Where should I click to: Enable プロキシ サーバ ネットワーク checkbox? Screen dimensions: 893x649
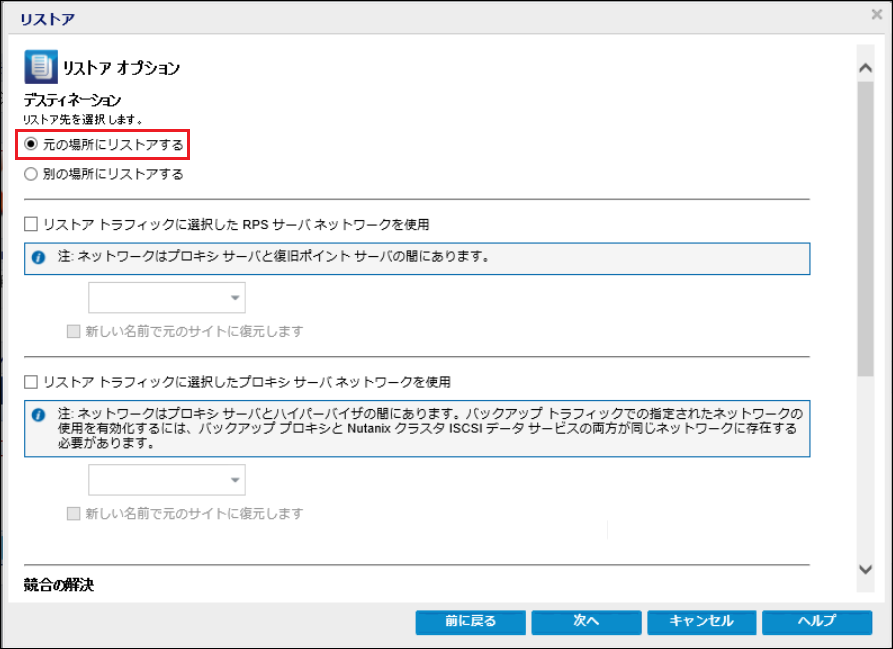(x=31, y=382)
